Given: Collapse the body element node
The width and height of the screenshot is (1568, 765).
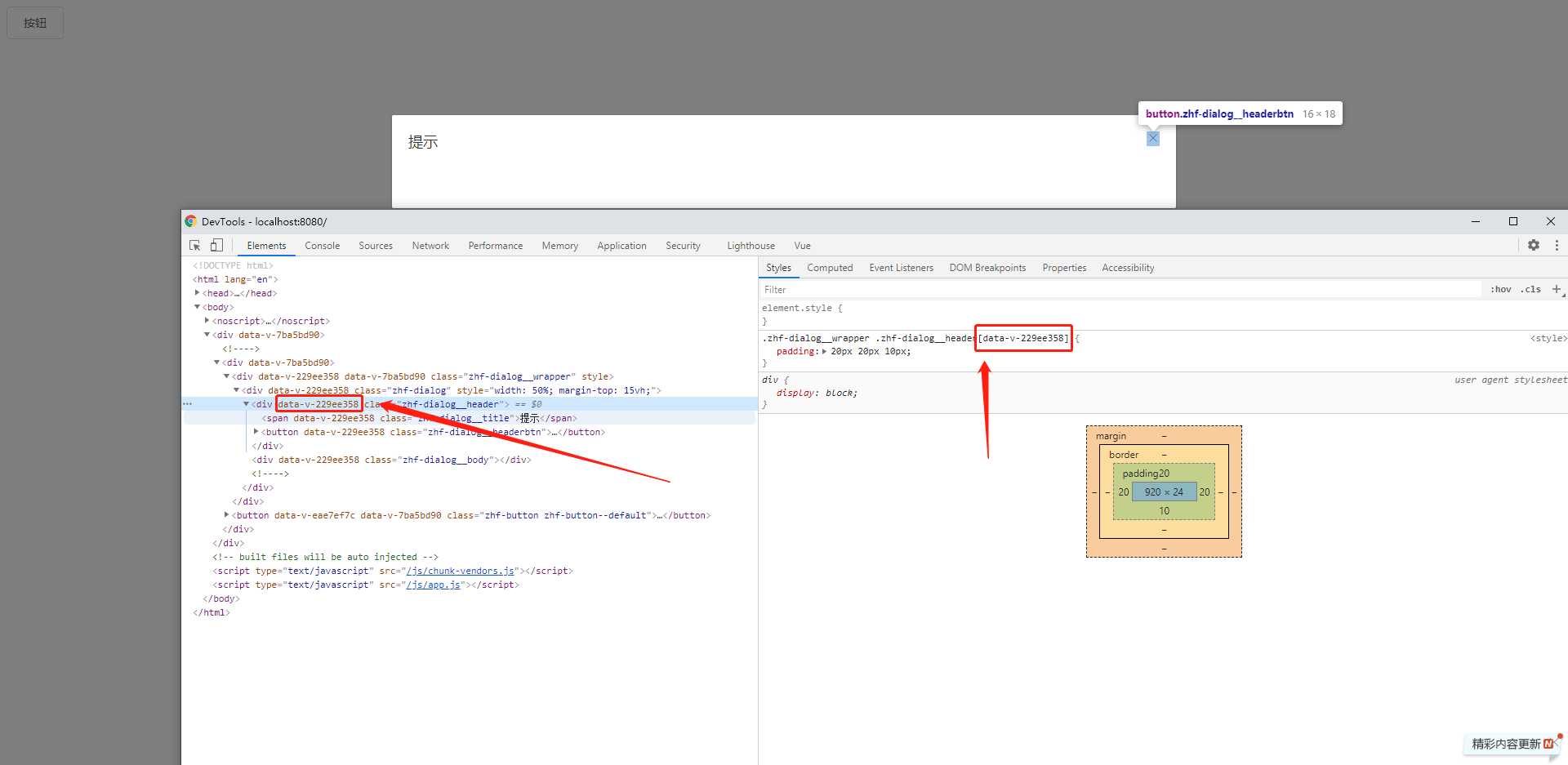Looking at the screenshot, I should point(197,307).
